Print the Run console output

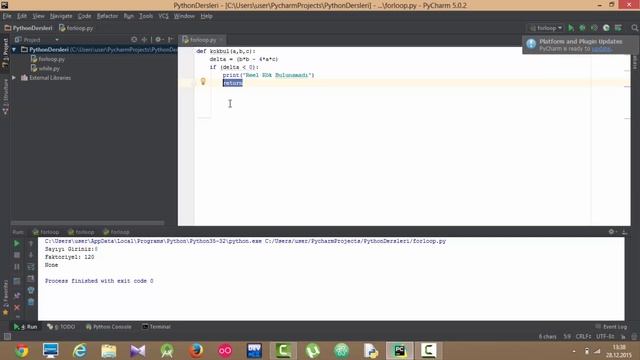pos(31,290)
